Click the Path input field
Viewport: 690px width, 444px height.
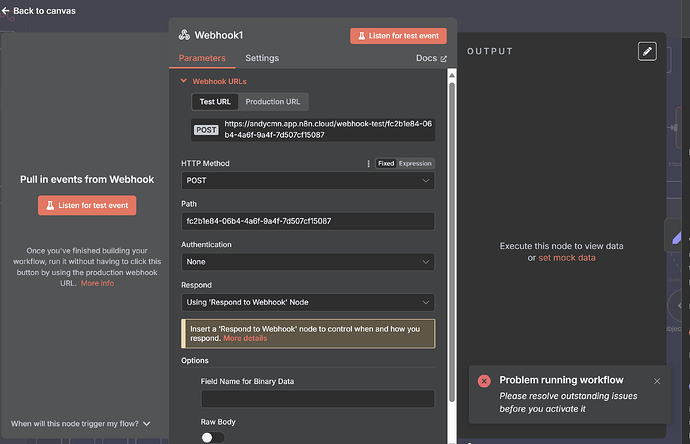[x=308, y=221]
